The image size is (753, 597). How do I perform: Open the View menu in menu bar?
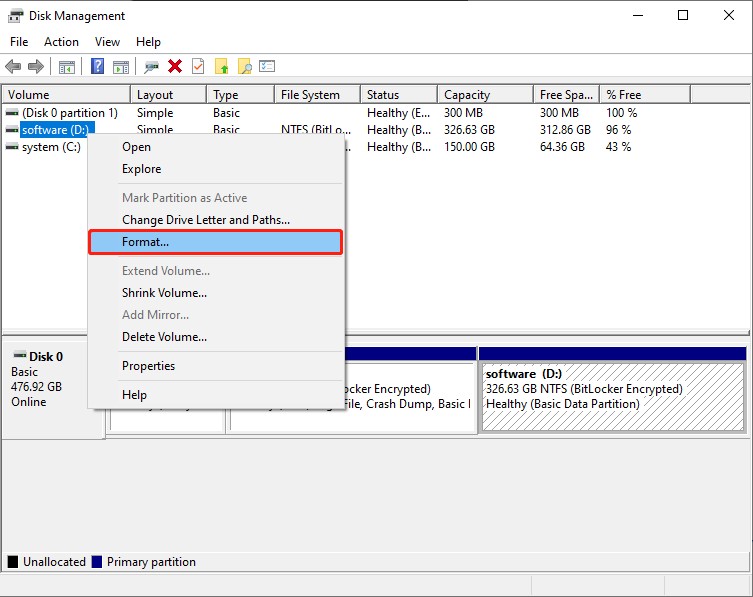pos(107,42)
